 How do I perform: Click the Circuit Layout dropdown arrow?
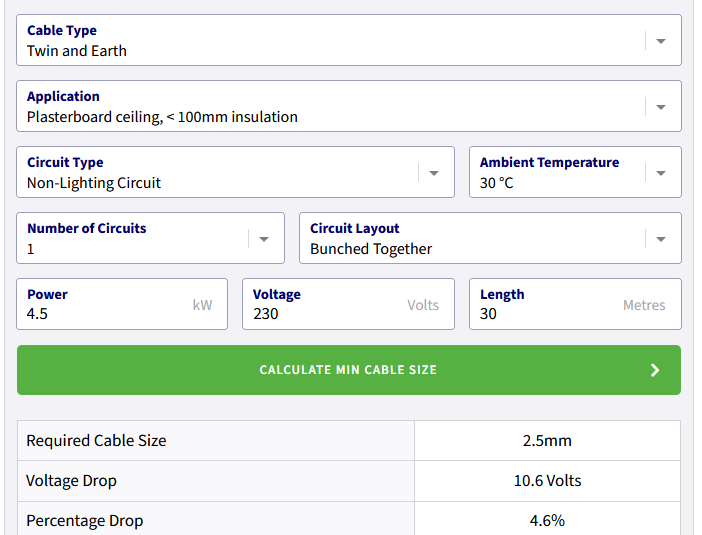coord(660,239)
